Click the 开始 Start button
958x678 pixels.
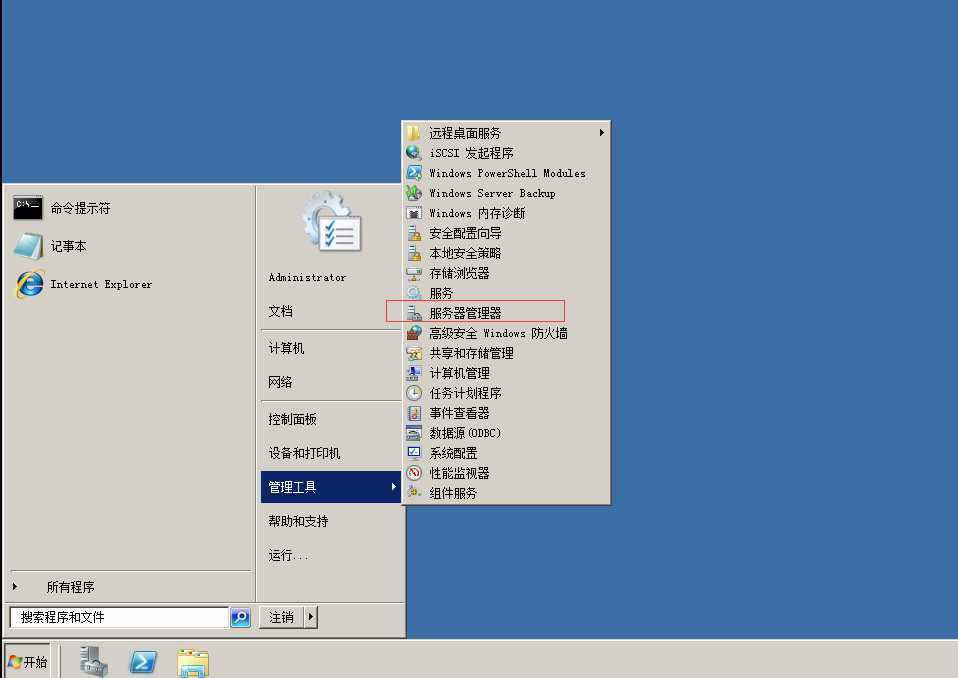(x=27, y=662)
